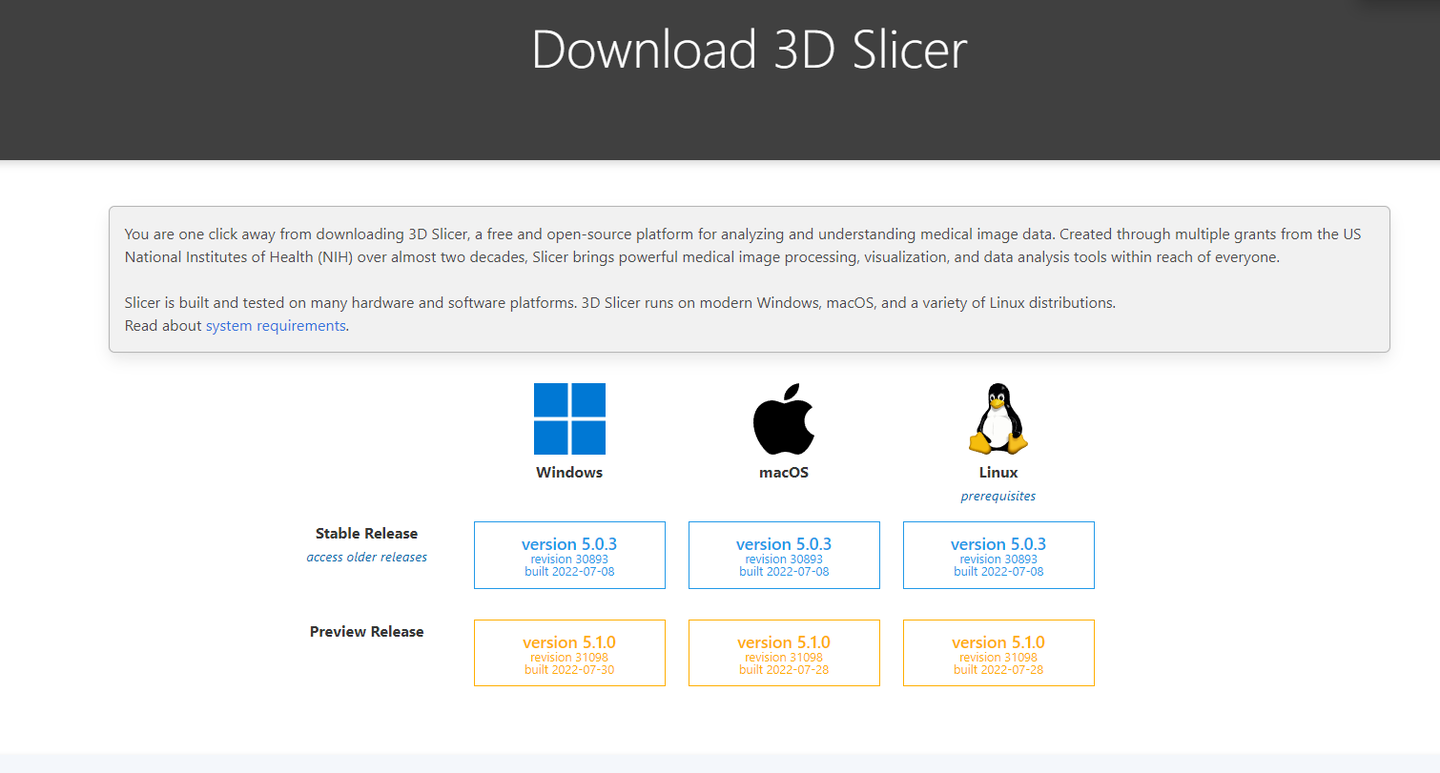The image size is (1440, 773).
Task: Click the macOS label text
Action: click(x=784, y=472)
